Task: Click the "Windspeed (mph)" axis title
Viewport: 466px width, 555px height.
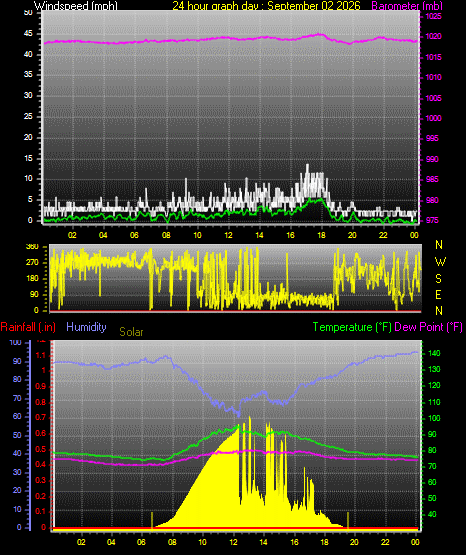Action: point(76,6)
